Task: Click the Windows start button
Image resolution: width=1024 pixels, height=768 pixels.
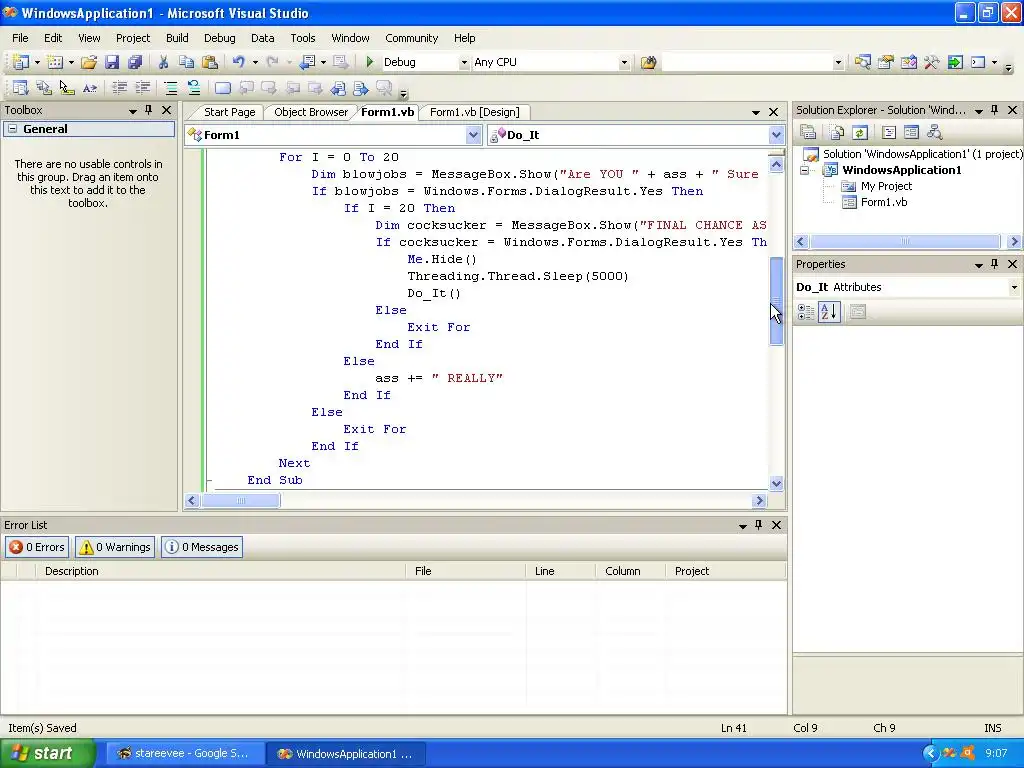Action: pos(48,754)
